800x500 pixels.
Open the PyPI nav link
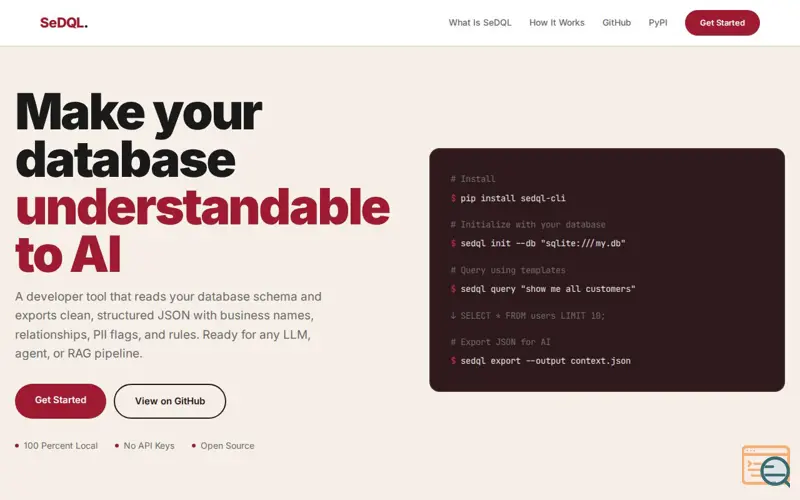(658, 23)
